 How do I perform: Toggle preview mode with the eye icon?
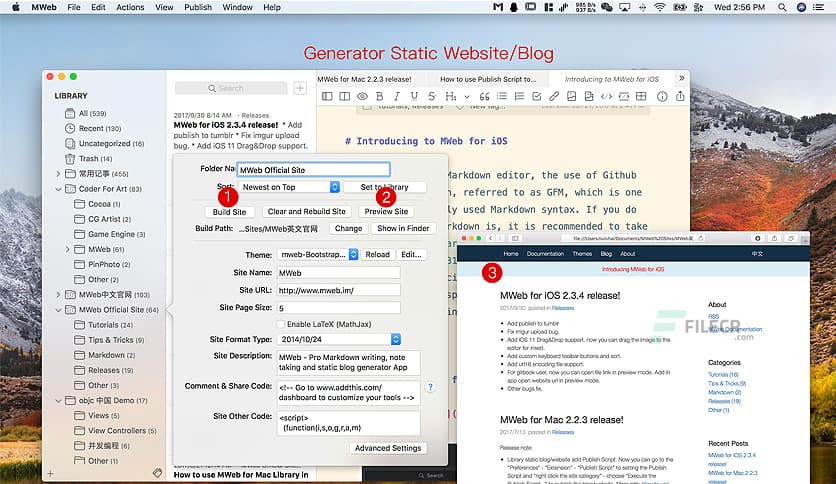[363, 96]
